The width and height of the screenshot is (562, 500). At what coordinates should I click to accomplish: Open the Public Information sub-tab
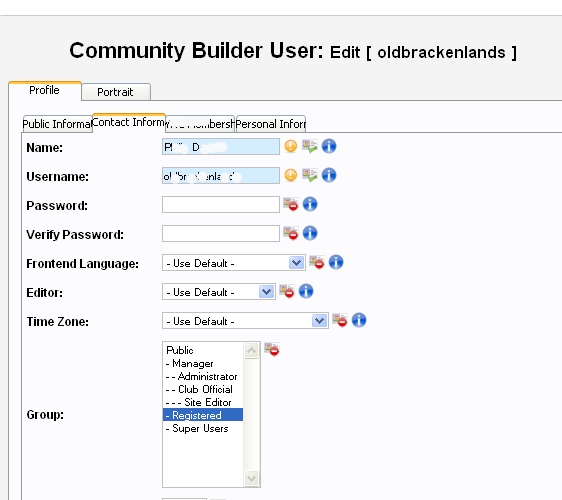(57, 124)
